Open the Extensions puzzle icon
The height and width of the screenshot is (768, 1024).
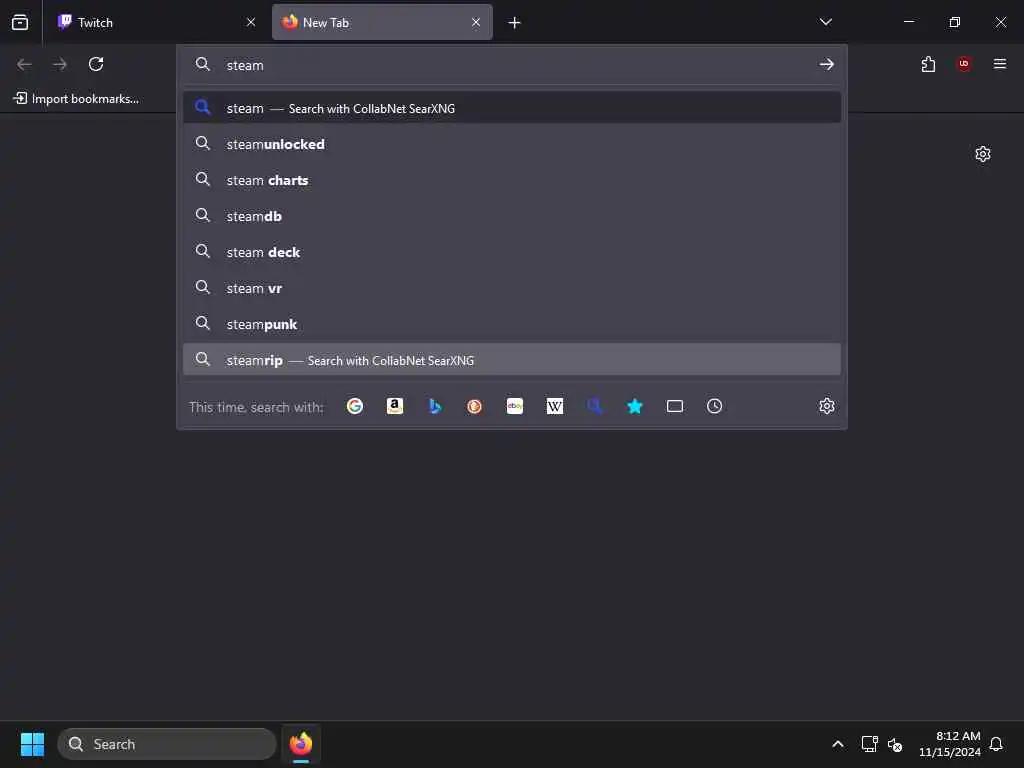tap(928, 64)
